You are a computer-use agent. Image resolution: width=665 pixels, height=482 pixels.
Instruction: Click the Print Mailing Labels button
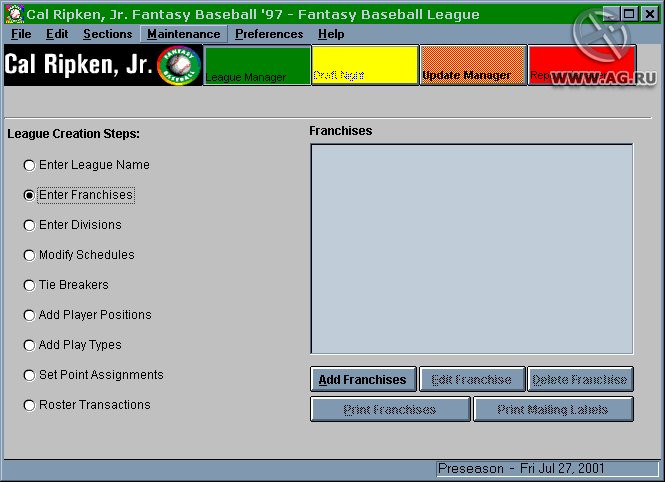click(553, 409)
